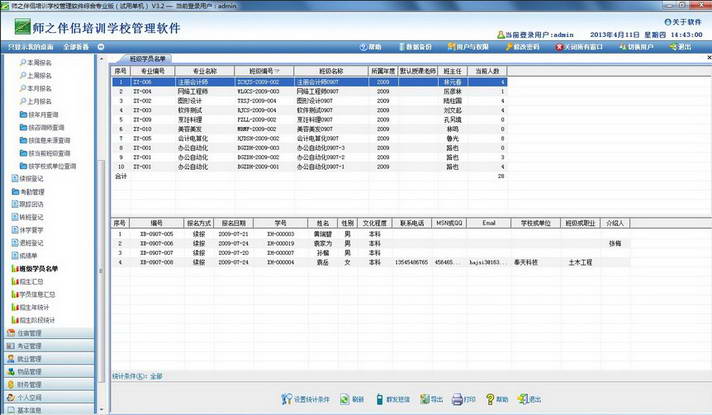Sort students by 学号 header

[x=280, y=223]
